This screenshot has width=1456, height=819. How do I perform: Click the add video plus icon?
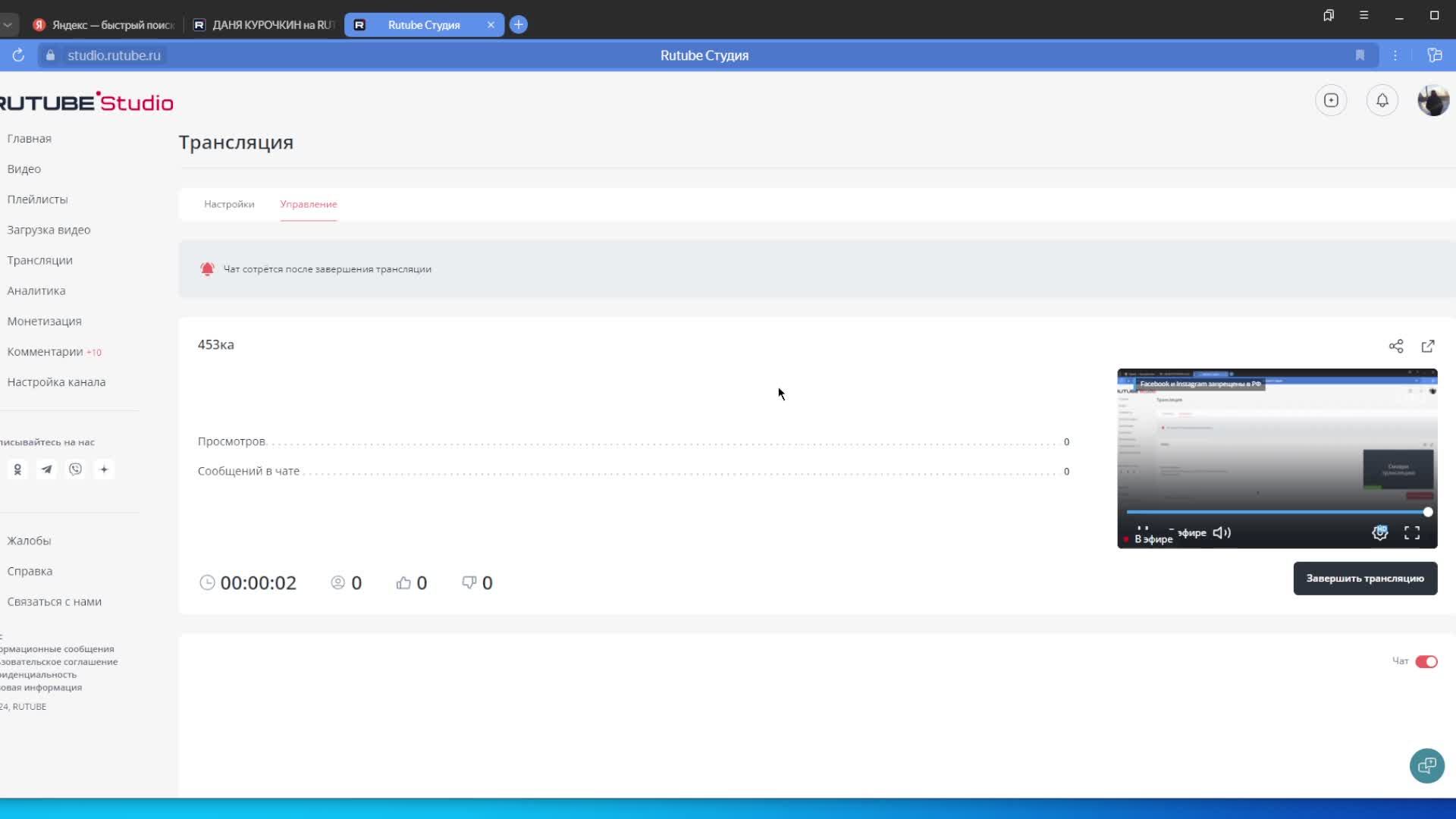click(1331, 100)
